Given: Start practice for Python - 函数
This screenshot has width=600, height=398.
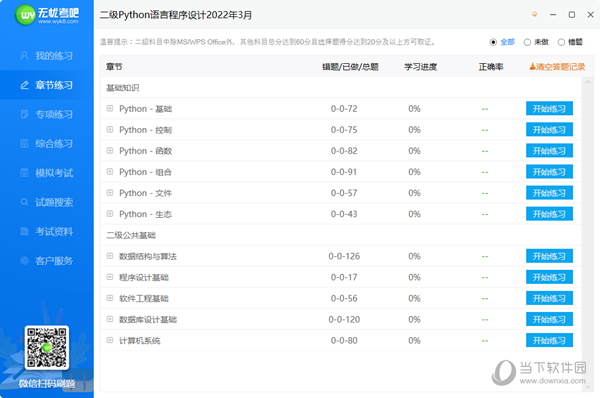Looking at the screenshot, I should (x=549, y=151).
